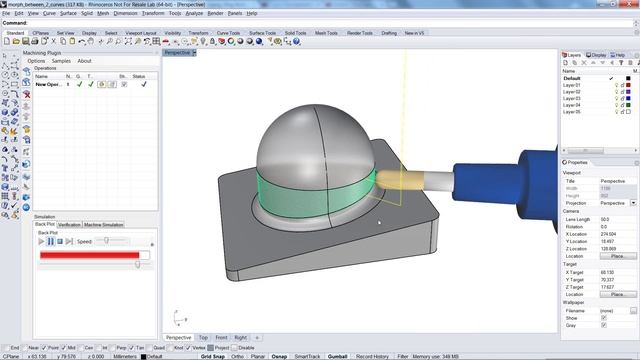Click the Back Plot Speed slider
The image size is (640, 360).
(112, 240)
